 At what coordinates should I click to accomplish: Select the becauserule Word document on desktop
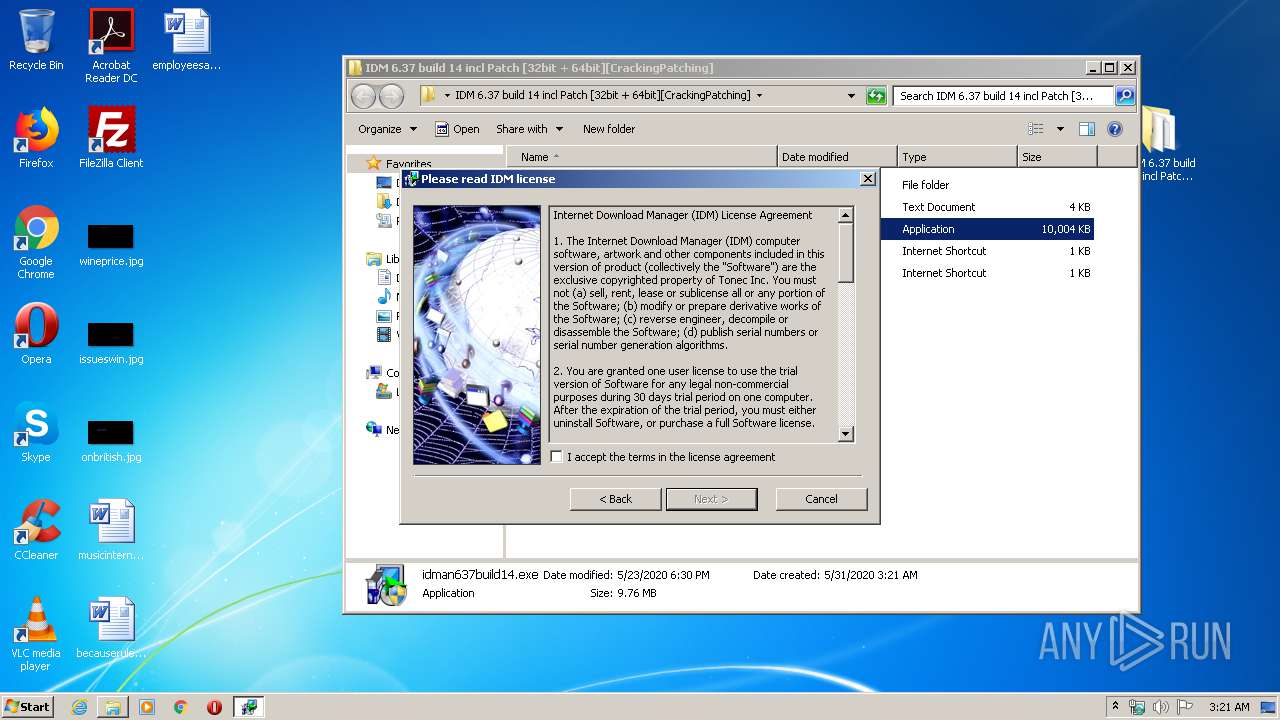pos(111,628)
